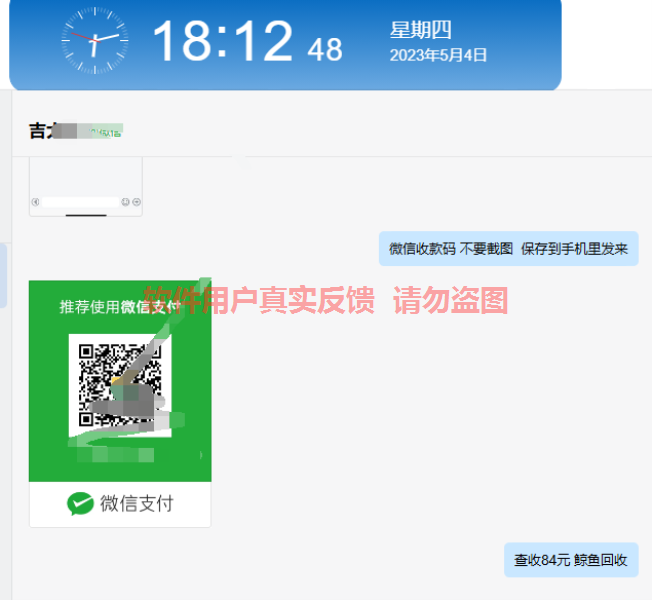
Task: Click the date "2023年5月4日"
Action: 438,55
